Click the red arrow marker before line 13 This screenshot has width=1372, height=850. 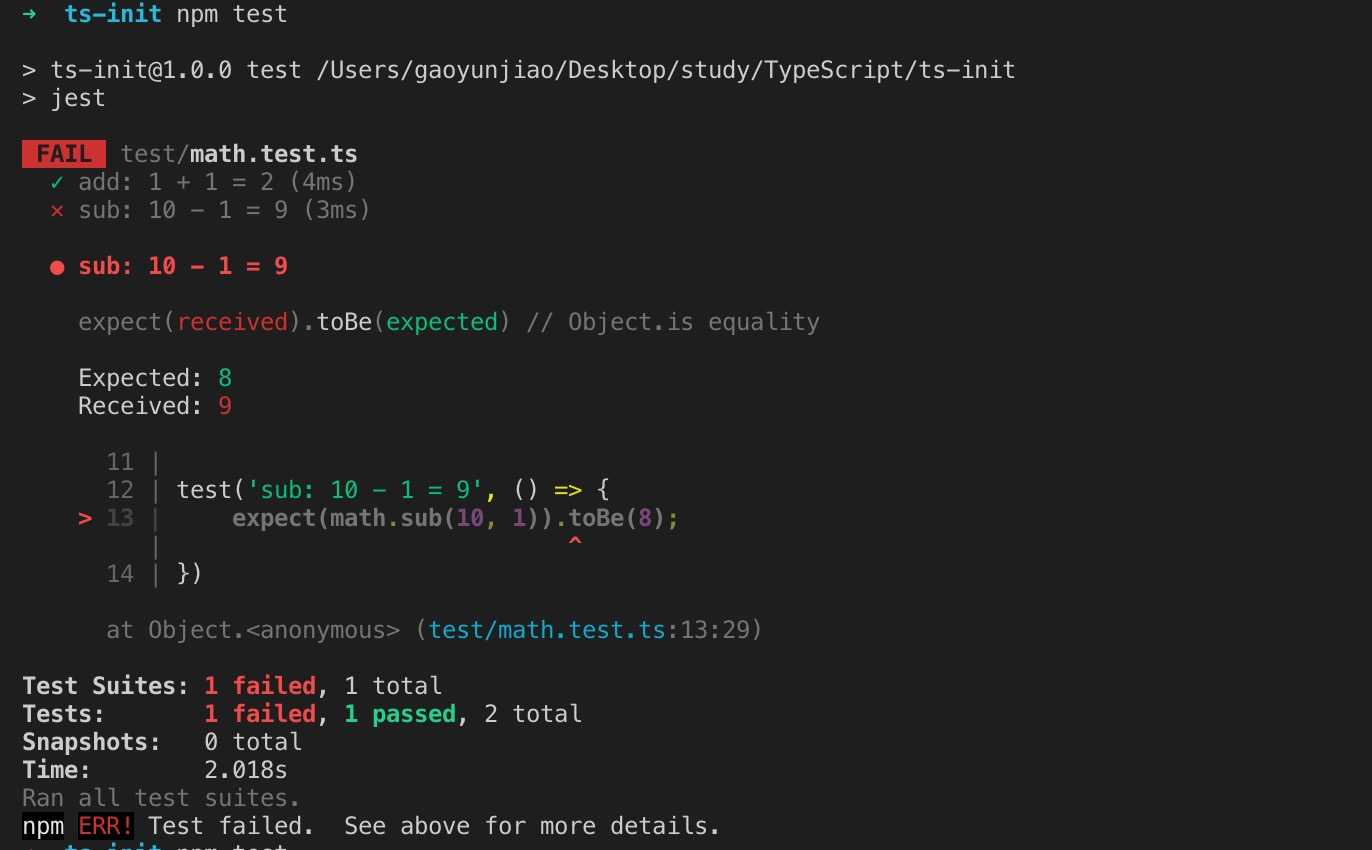point(85,518)
